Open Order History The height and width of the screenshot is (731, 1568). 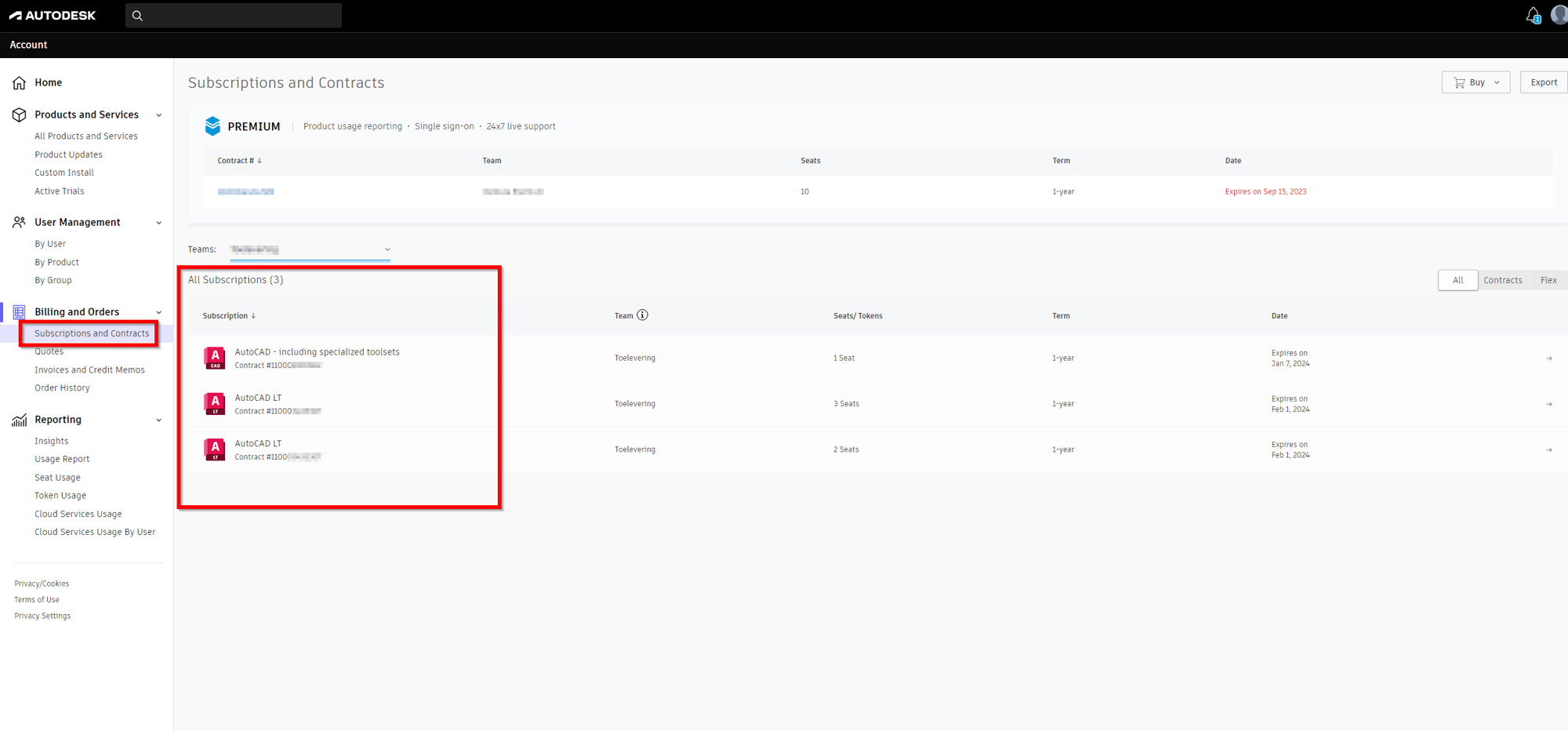pyautogui.click(x=62, y=387)
